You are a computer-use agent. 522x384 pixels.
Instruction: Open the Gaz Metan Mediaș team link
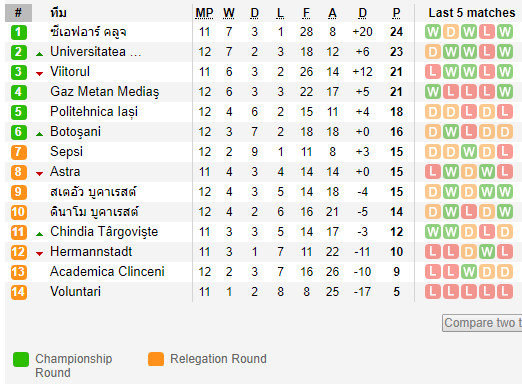coord(104,92)
